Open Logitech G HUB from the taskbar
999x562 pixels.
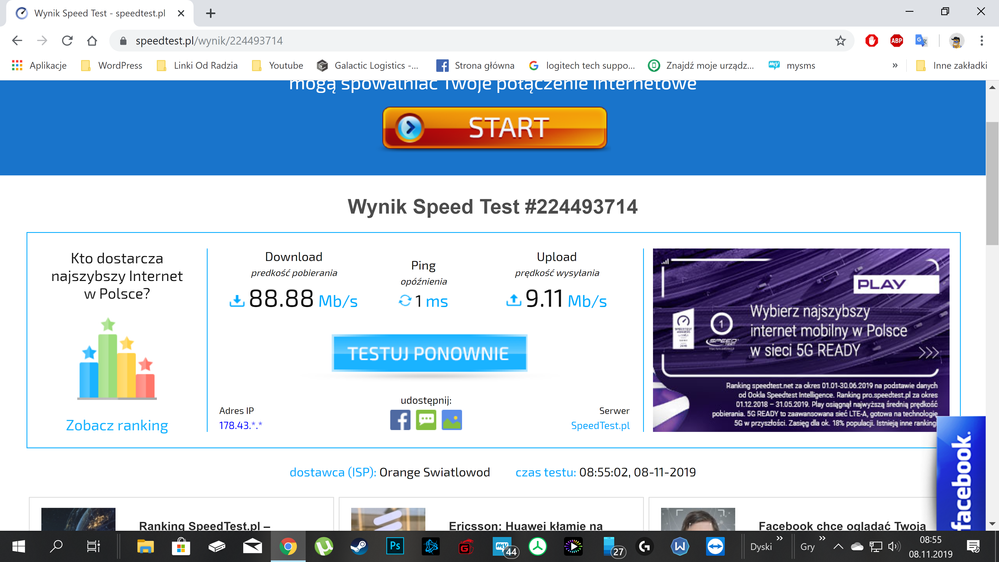(644, 547)
